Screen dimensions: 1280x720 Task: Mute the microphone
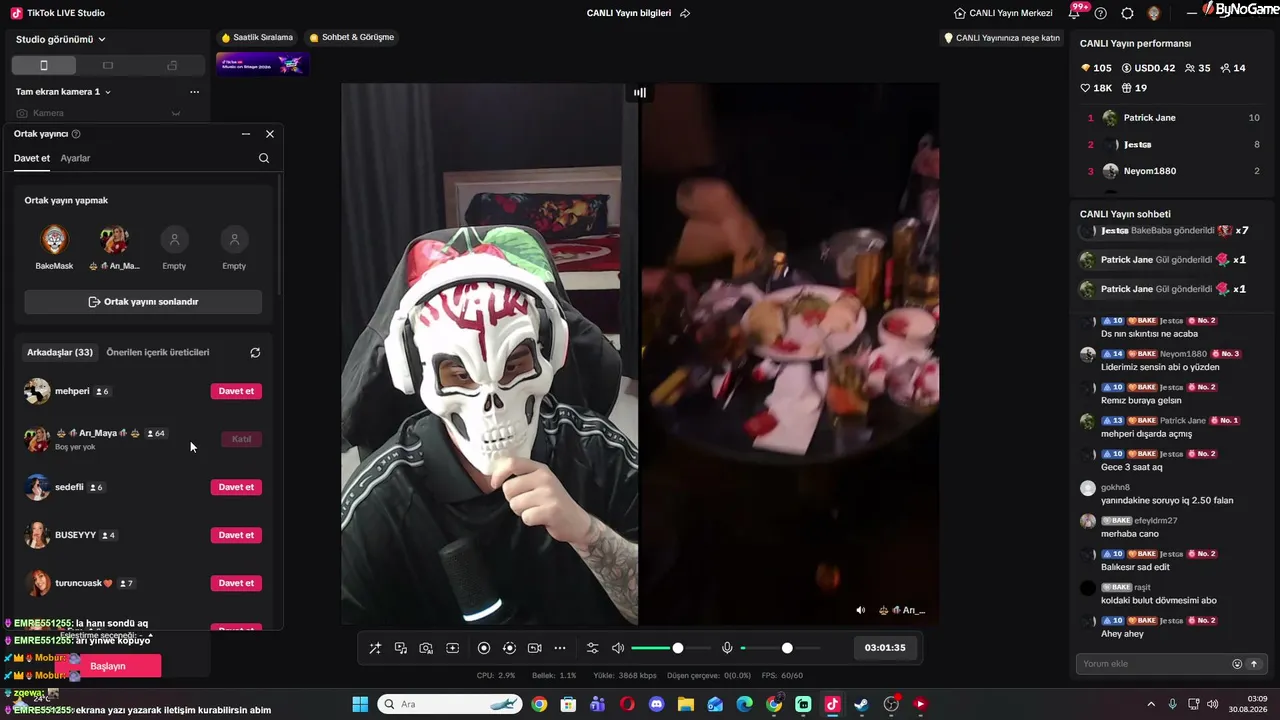point(727,648)
